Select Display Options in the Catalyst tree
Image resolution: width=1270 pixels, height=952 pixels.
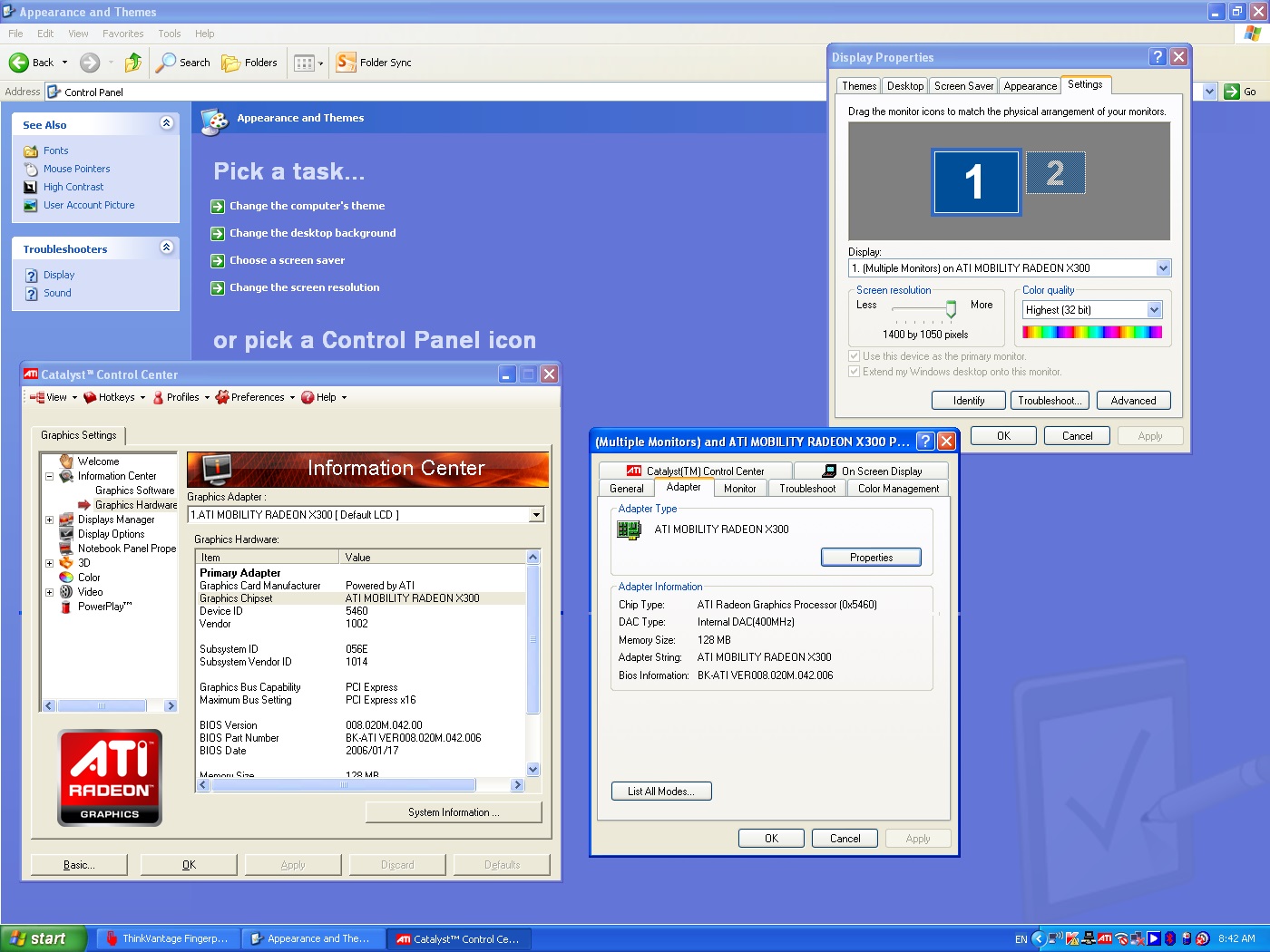(111, 534)
